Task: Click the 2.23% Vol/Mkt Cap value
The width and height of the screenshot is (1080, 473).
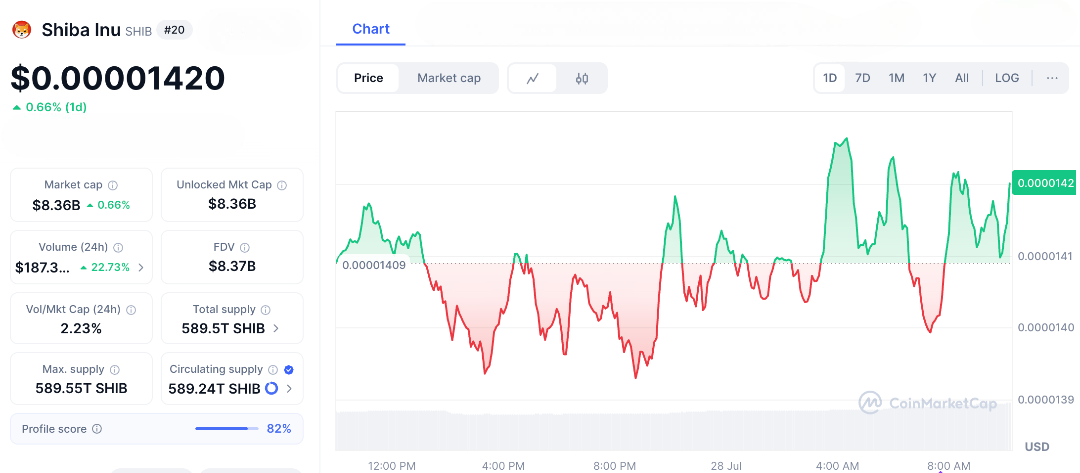Action: coord(81,328)
